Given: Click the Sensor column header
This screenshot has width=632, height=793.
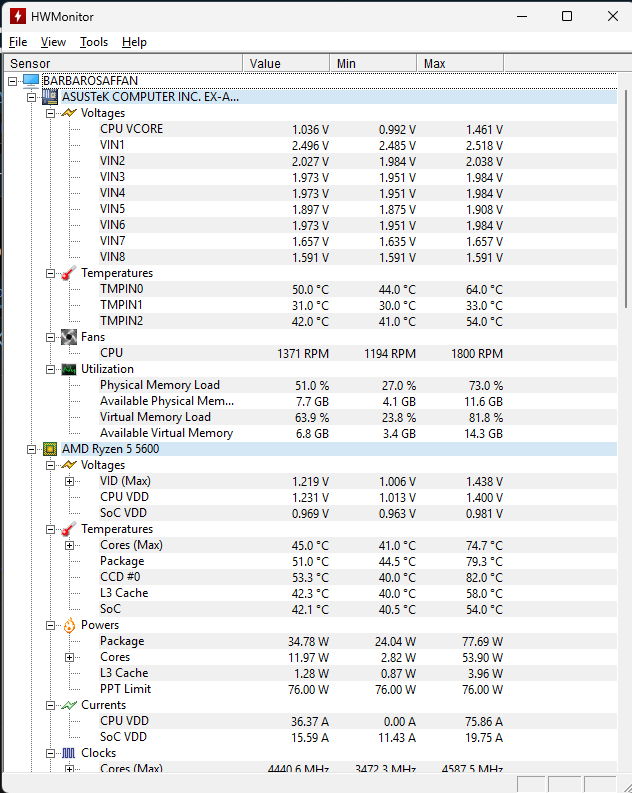Looking at the screenshot, I should 123,63.
